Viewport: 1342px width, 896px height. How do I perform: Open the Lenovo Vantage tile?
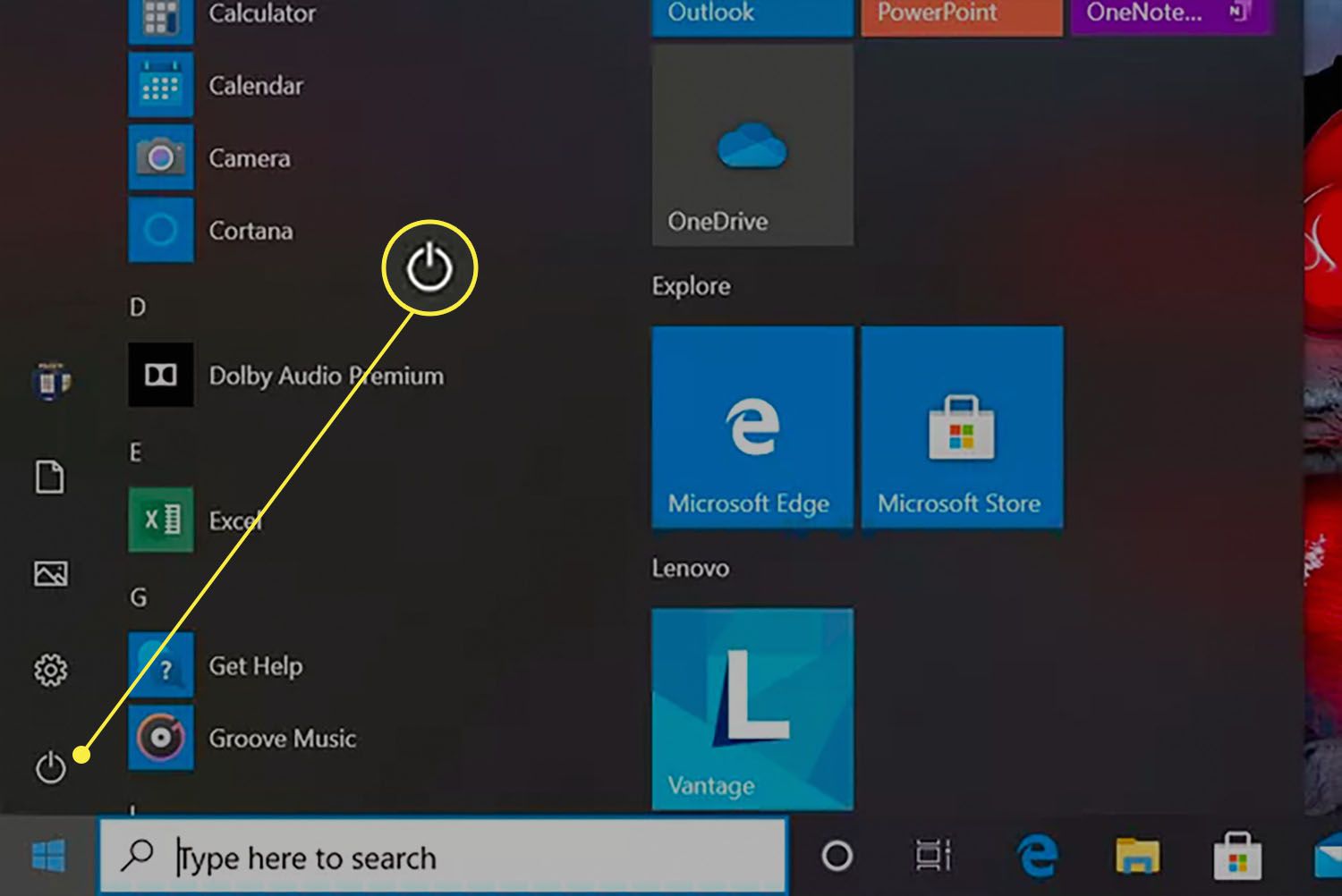coord(752,709)
